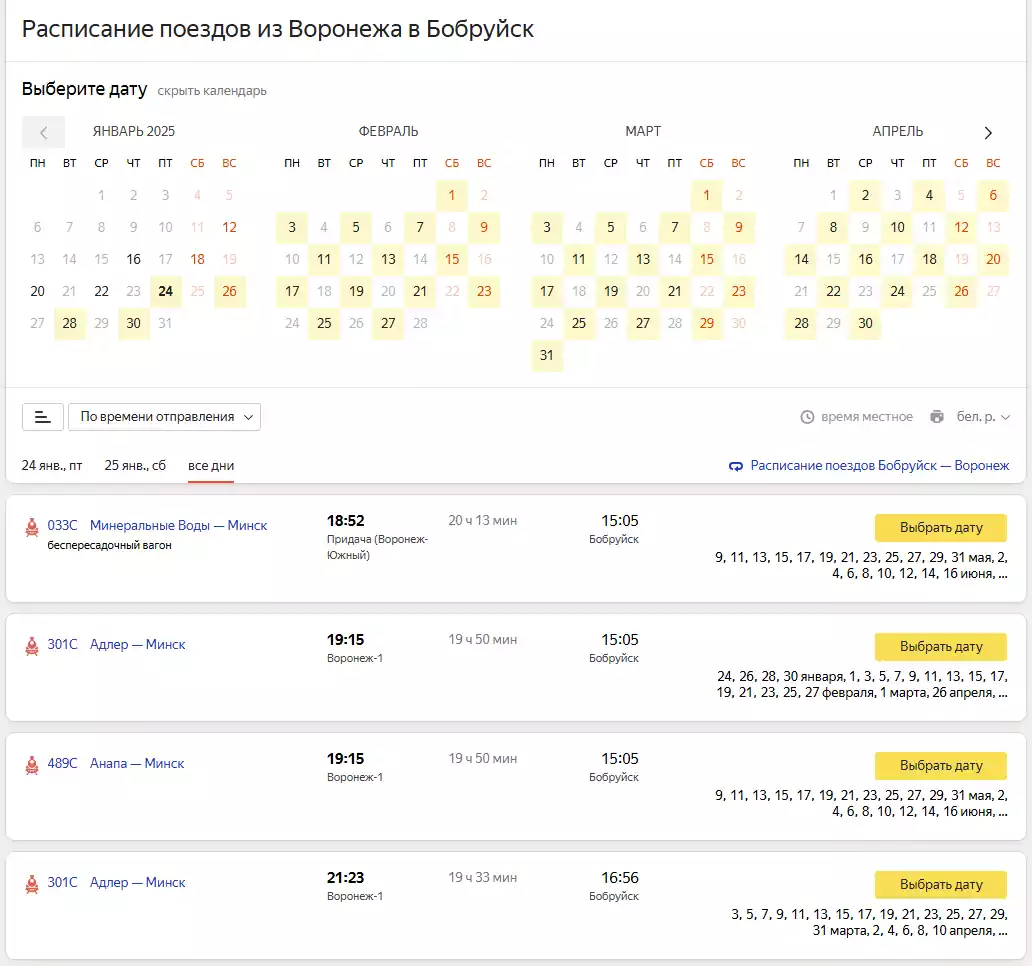Click the printer icon
The image size is (1032, 966).
pos(936,417)
